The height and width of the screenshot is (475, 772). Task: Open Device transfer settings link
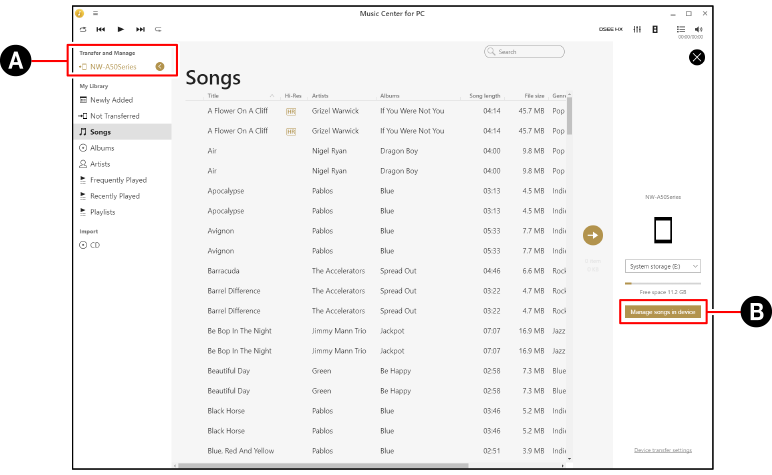[663, 450]
